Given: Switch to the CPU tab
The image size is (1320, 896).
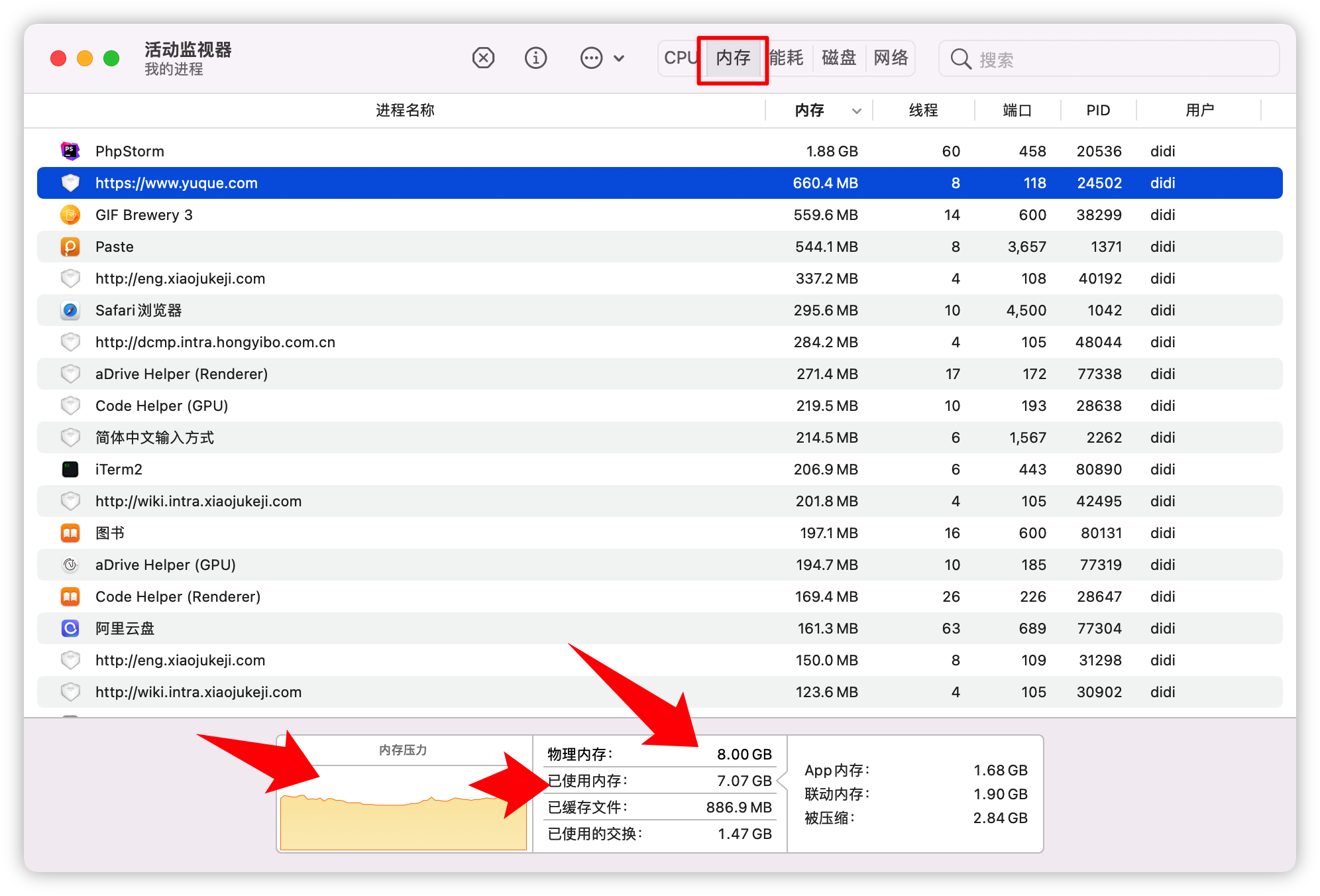Looking at the screenshot, I should (x=680, y=58).
